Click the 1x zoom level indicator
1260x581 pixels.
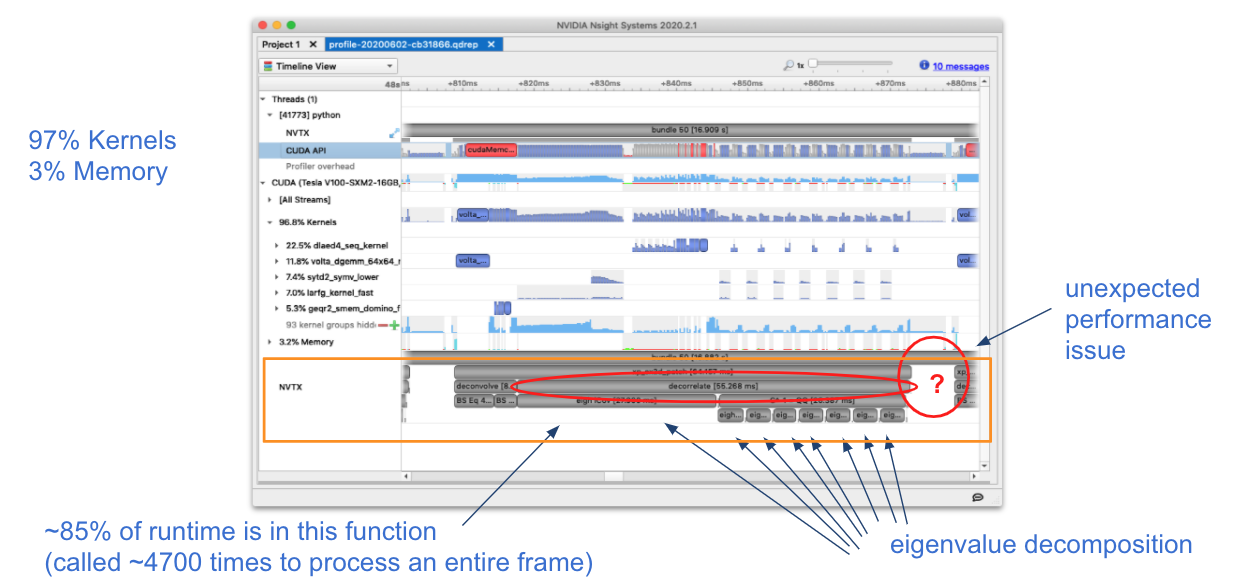tap(799, 66)
